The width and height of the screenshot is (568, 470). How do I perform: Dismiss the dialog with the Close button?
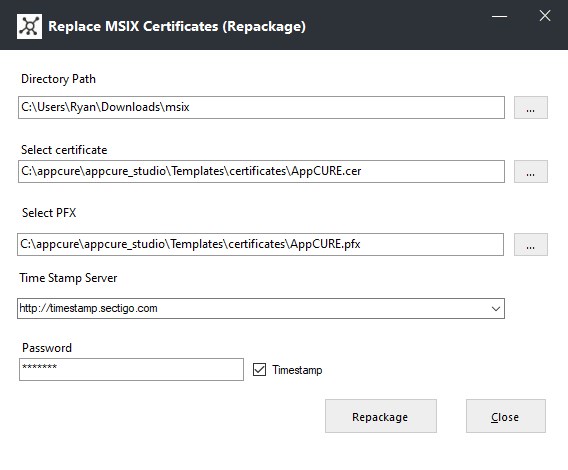[x=506, y=416]
